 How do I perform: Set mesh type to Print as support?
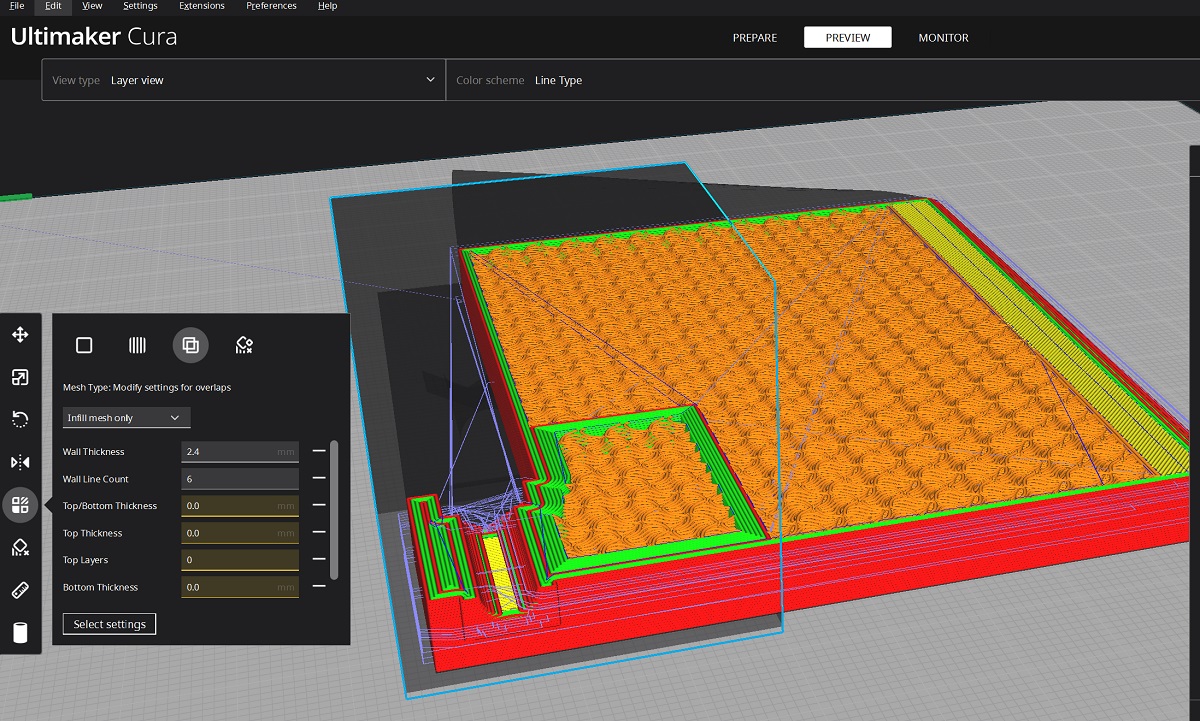point(137,345)
